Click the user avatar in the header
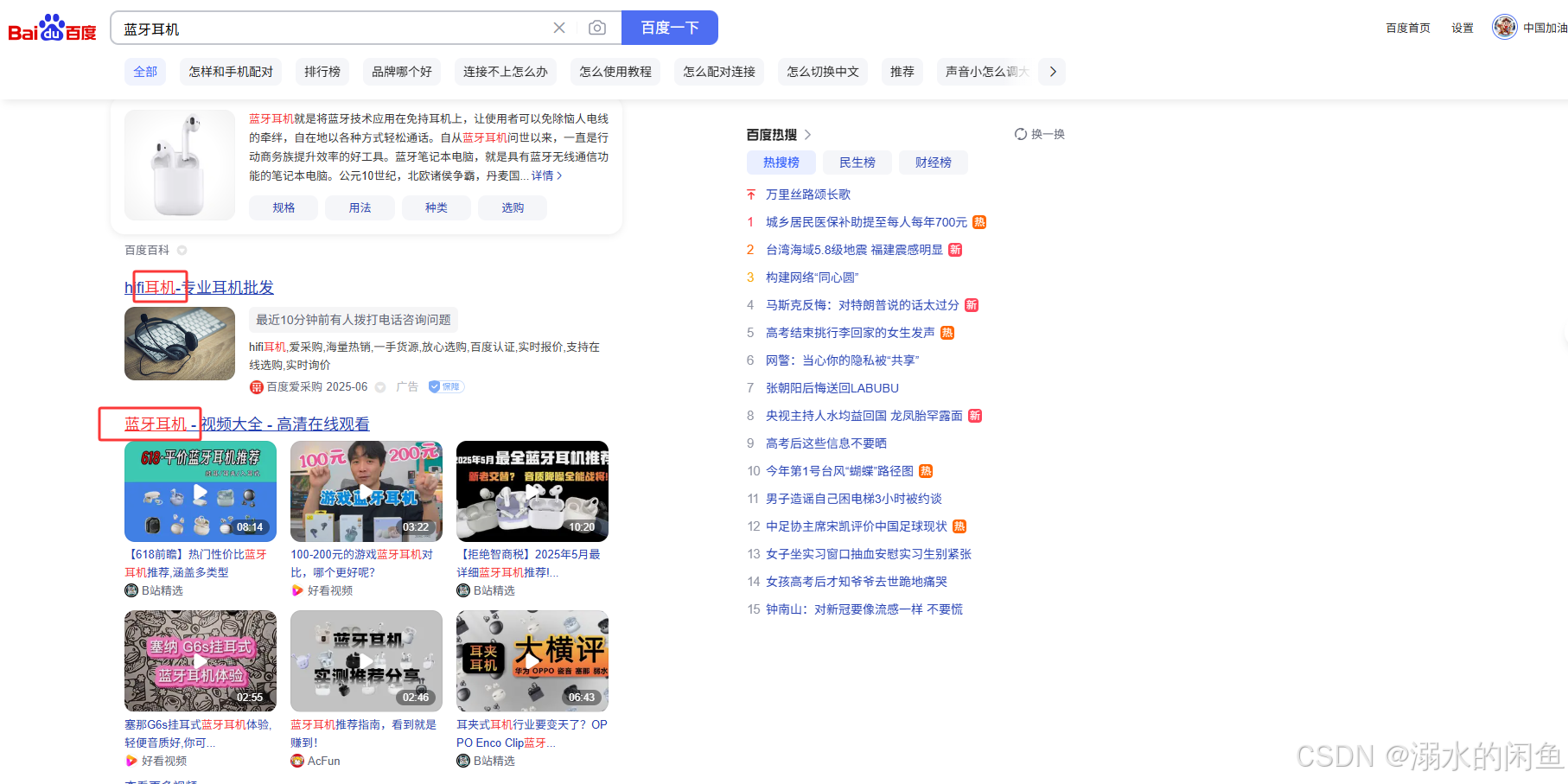Viewport: 1568px width, 784px height. coord(1505,27)
